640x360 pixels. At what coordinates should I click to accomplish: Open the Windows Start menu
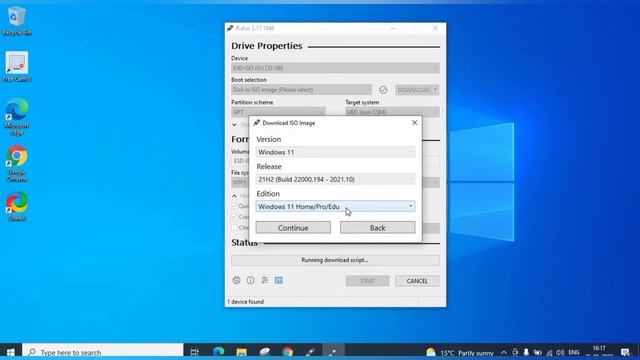(x=11, y=352)
